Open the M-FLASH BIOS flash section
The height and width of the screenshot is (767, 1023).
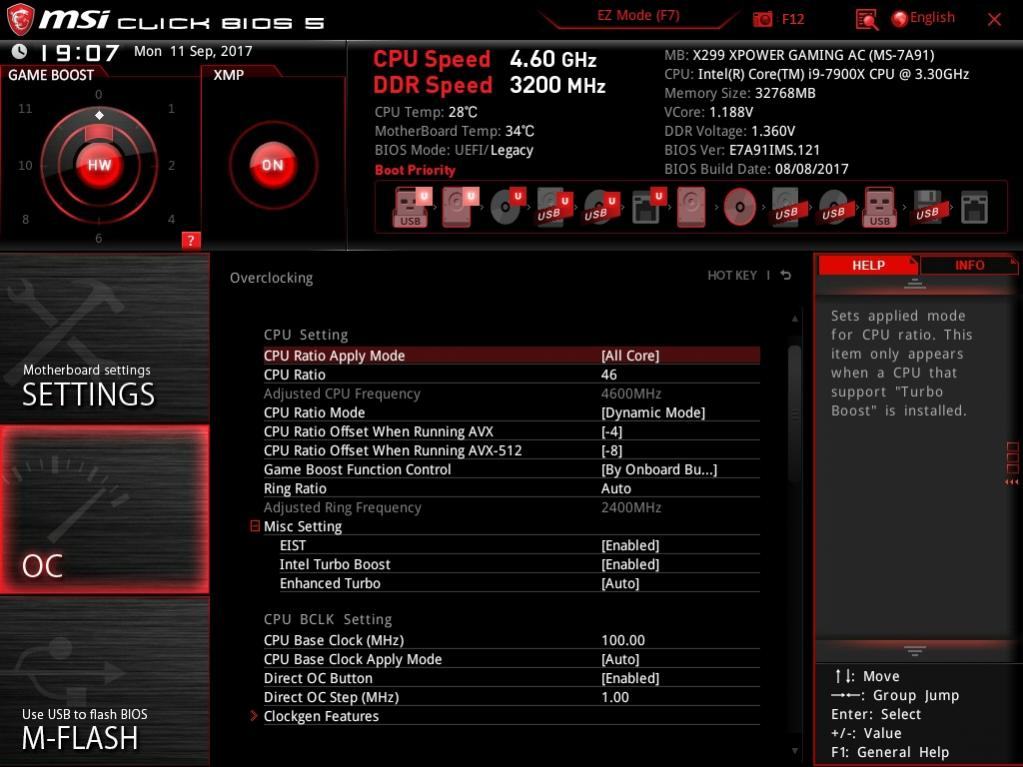point(104,682)
